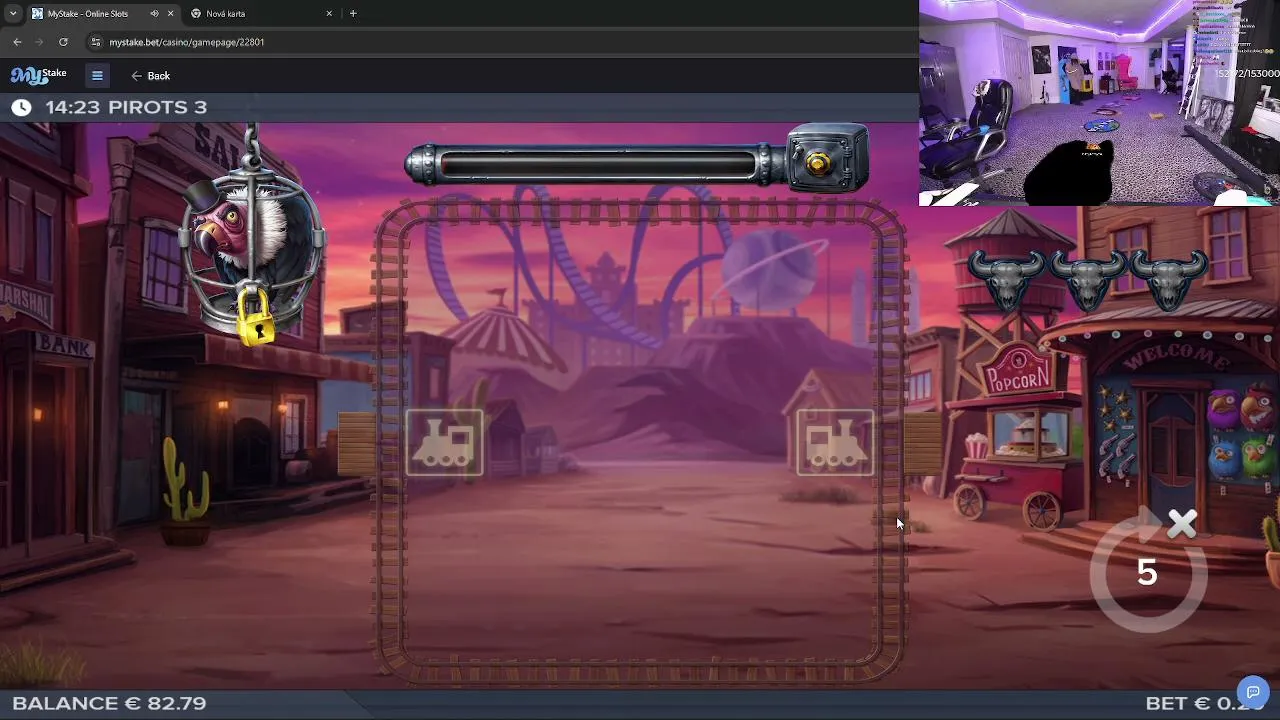This screenshot has width=1280, height=720.
Task: Open the live chat support bubble
Action: 1253,692
